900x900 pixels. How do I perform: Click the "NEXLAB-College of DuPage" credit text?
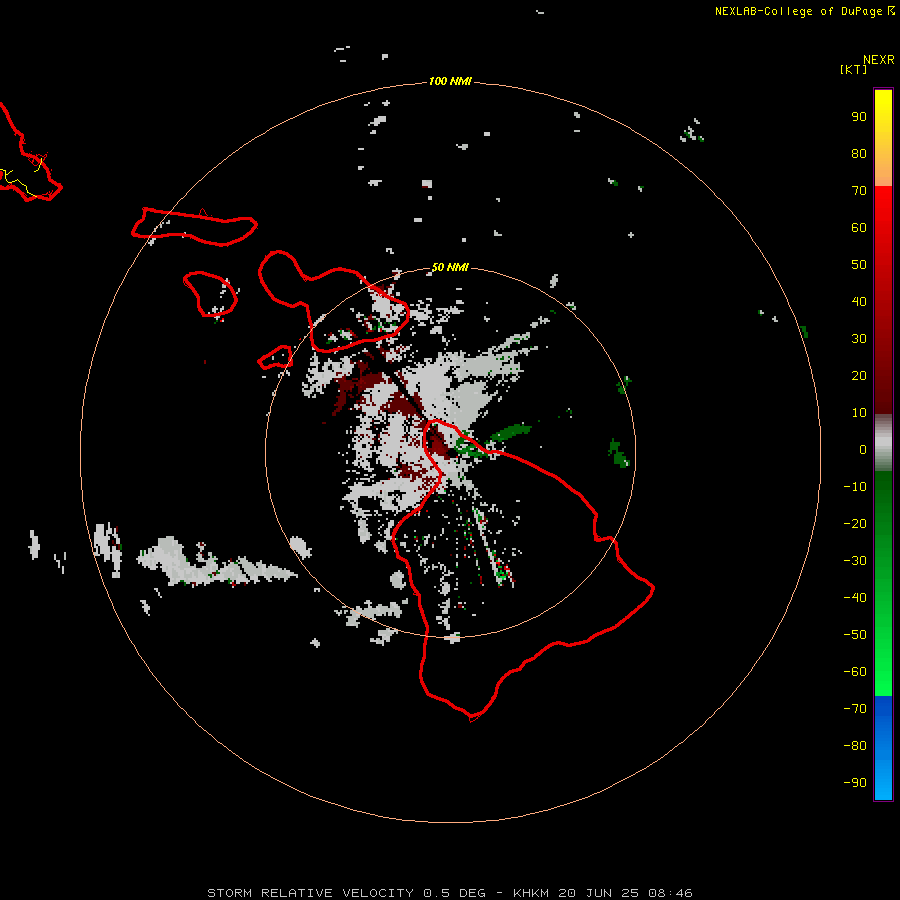coord(799,11)
